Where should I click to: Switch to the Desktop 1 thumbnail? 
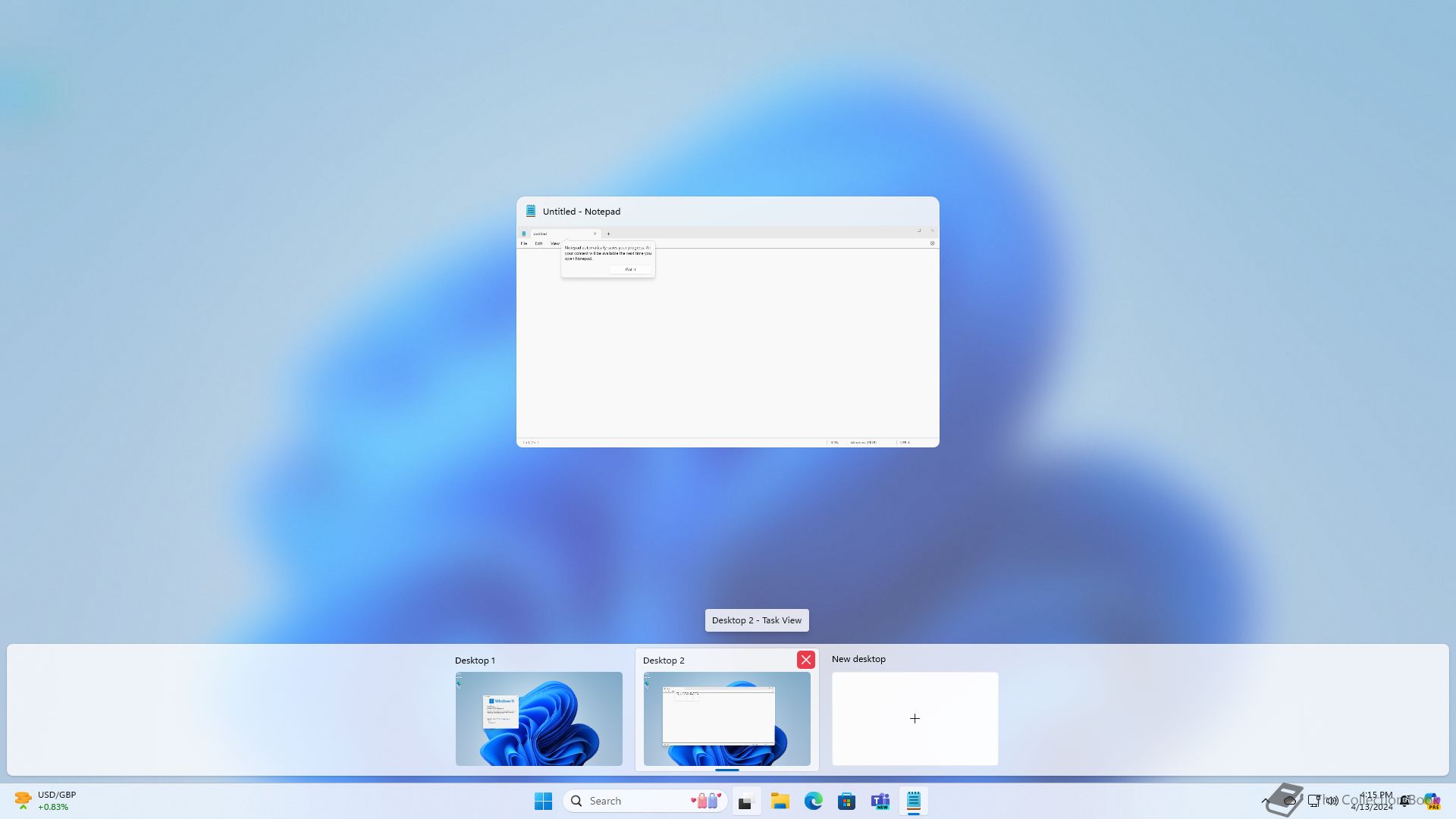click(x=538, y=718)
